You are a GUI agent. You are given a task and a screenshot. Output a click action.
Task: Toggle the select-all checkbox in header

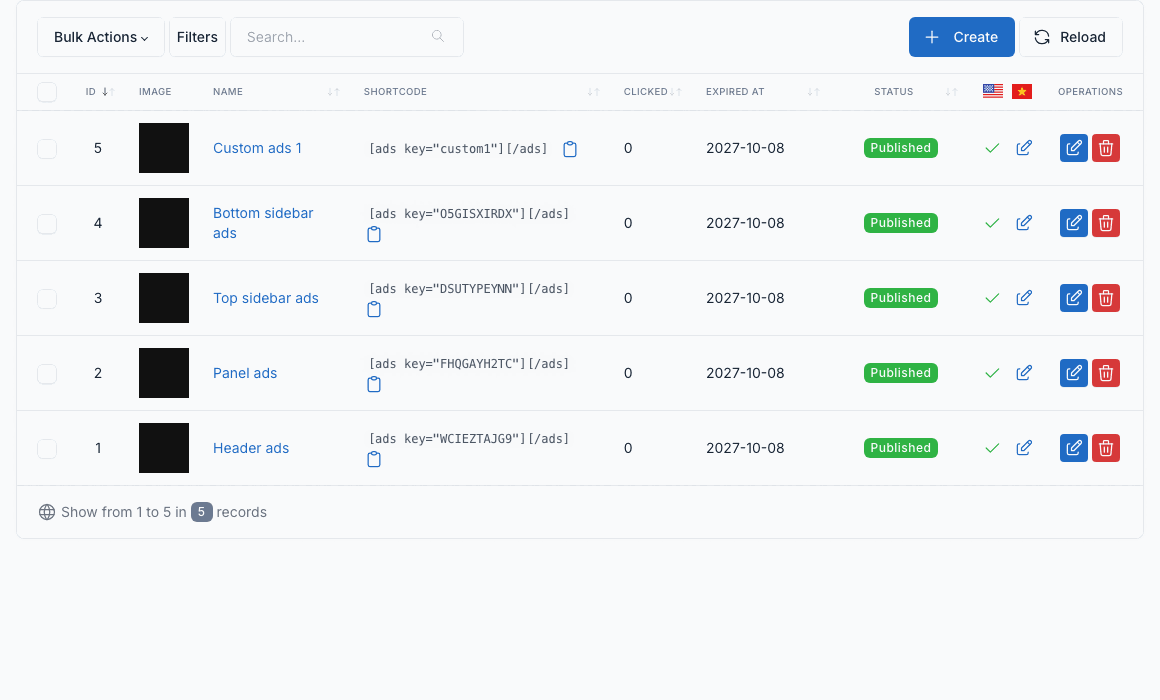point(47,92)
